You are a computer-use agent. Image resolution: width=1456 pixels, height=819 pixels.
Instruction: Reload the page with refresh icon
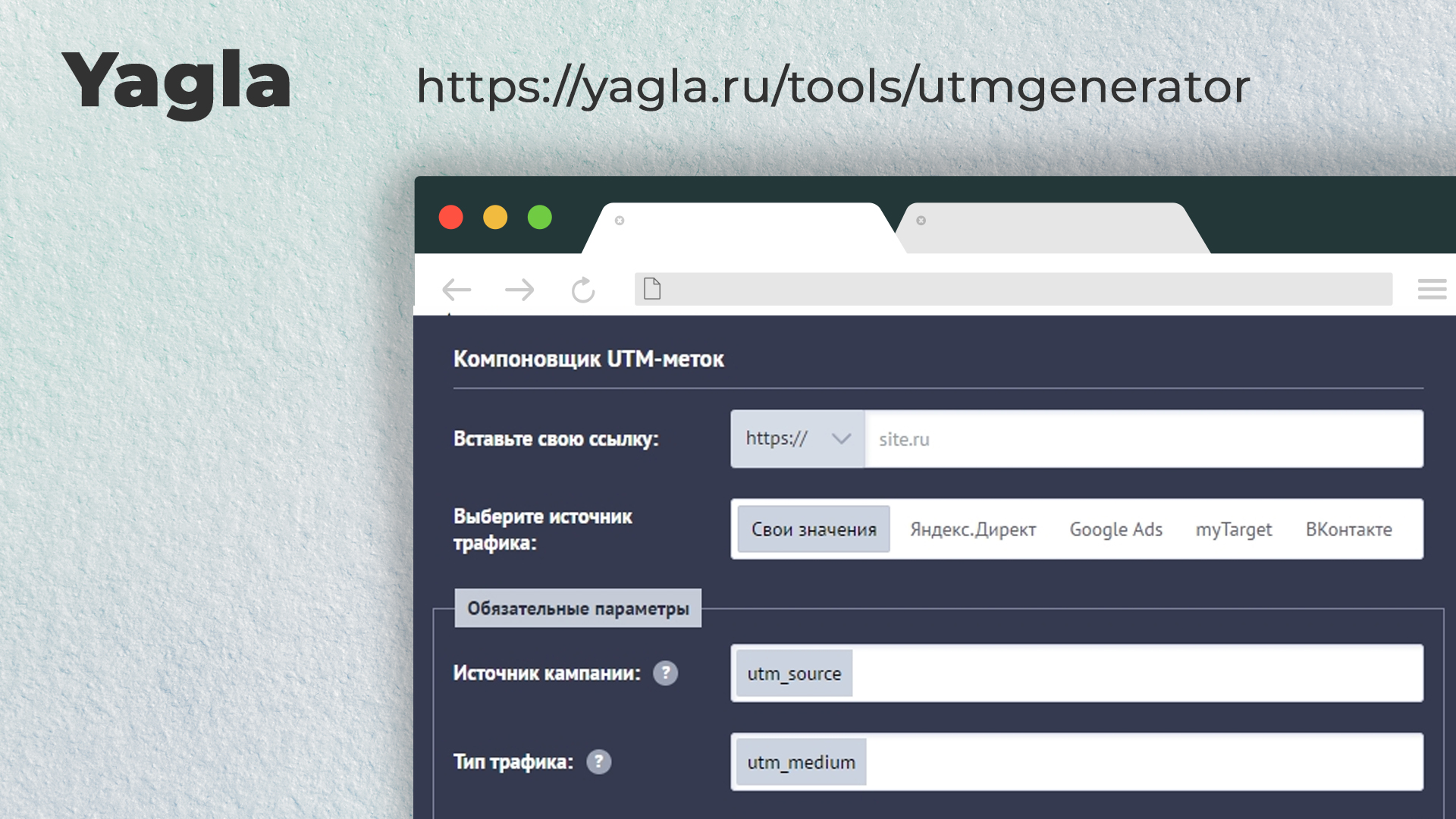tap(583, 290)
